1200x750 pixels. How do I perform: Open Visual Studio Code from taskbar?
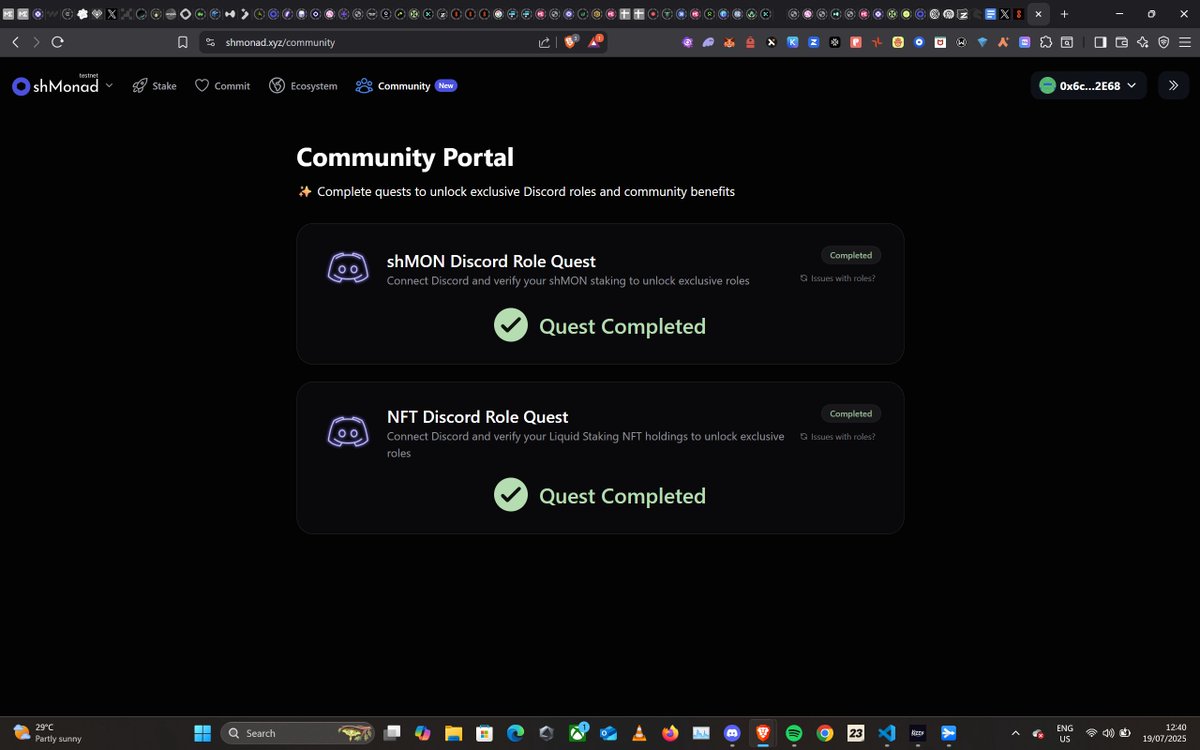click(x=886, y=733)
